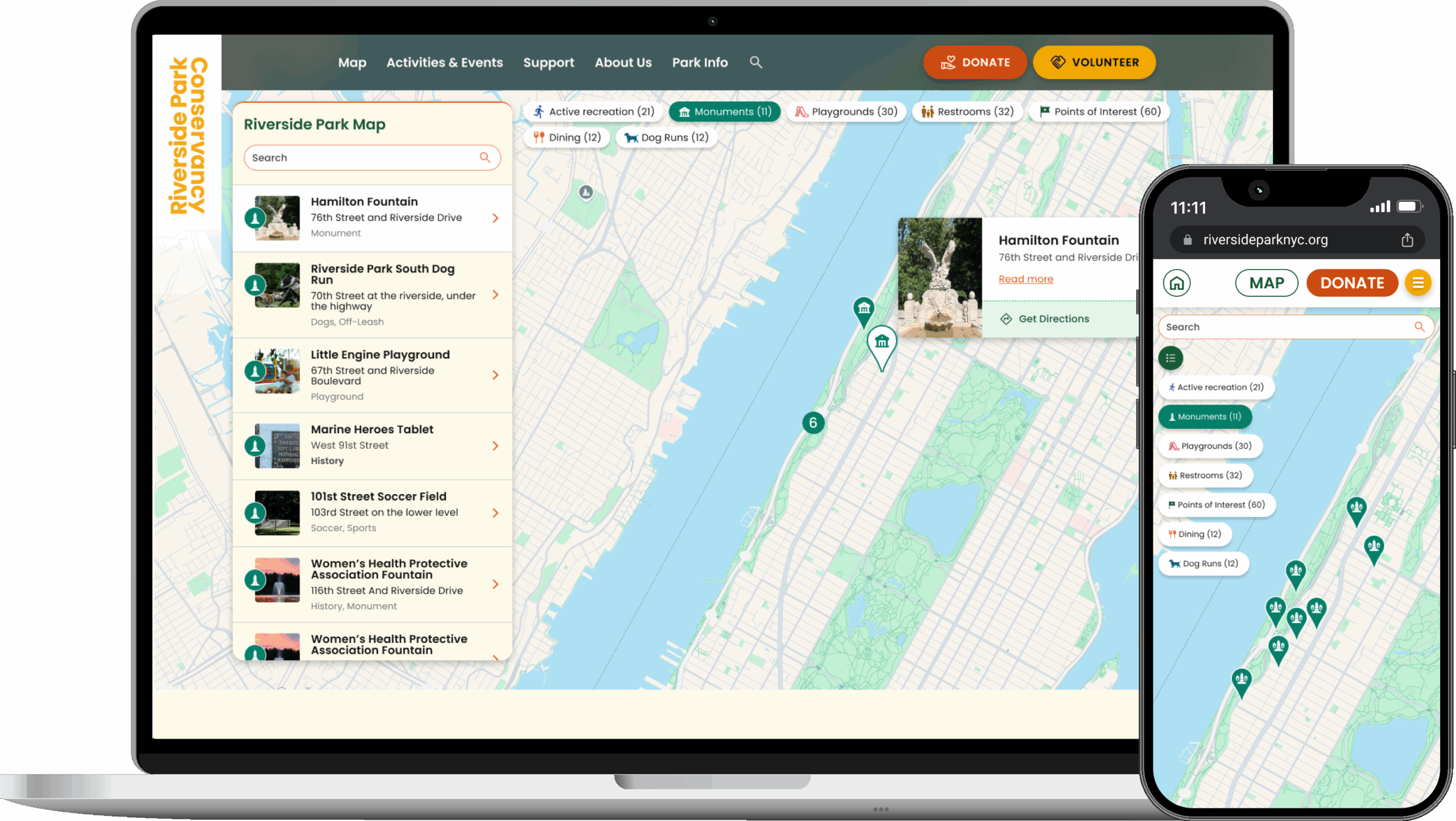Viewport: 1456px width, 821px height.
Task: Click the orange DONATE button on desktop
Action: pos(975,63)
